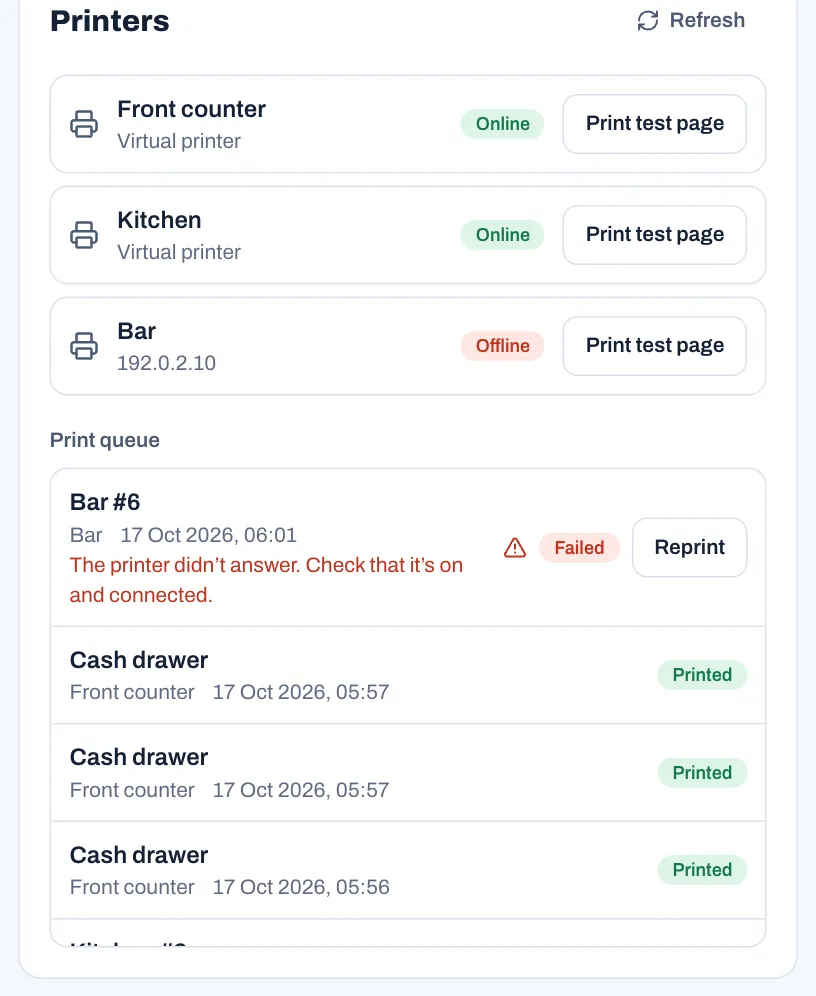
Task: Click the red Failed status badge
Action: [x=579, y=548]
